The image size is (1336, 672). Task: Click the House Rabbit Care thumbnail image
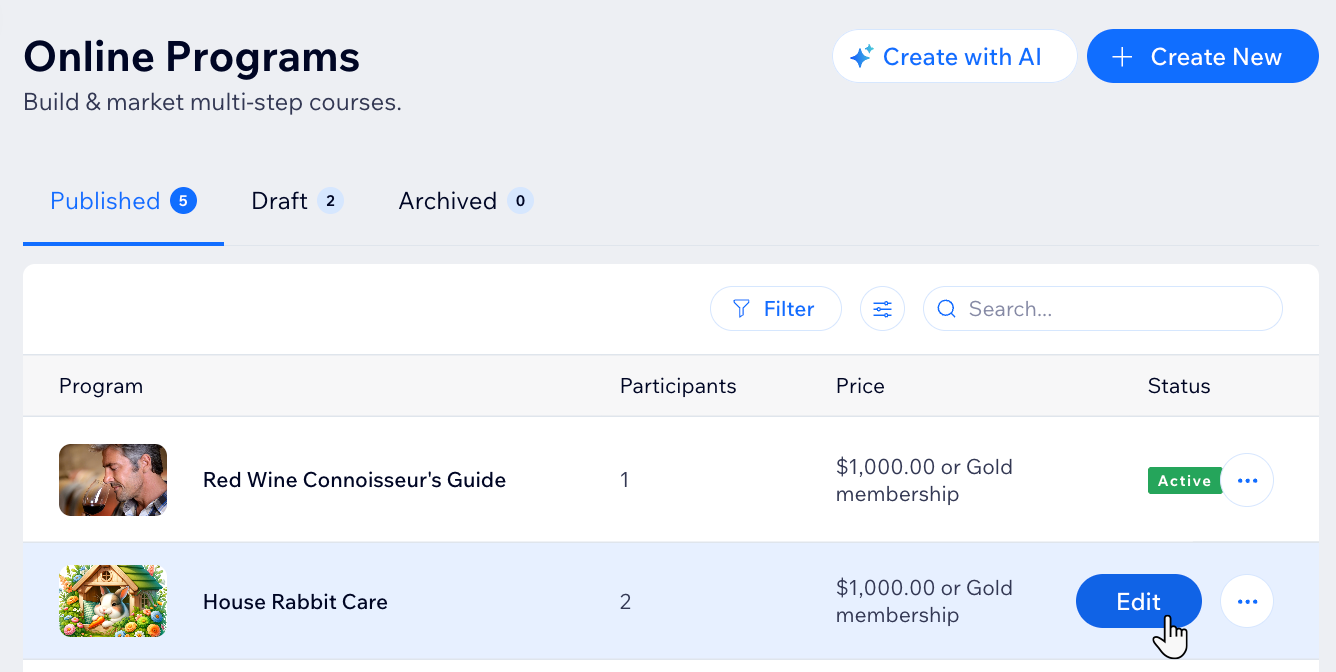tap(113, 601)
